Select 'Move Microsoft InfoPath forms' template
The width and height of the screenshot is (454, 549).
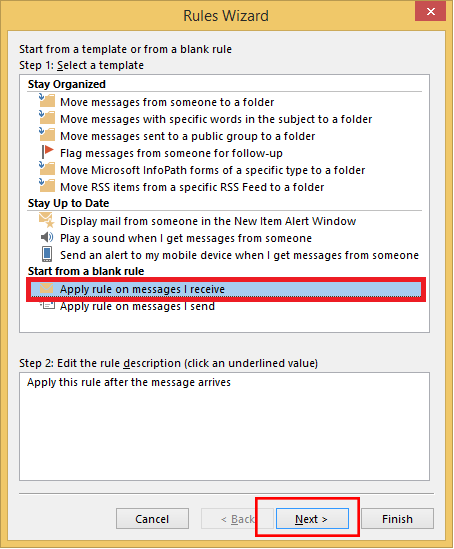tap(212, 170)
